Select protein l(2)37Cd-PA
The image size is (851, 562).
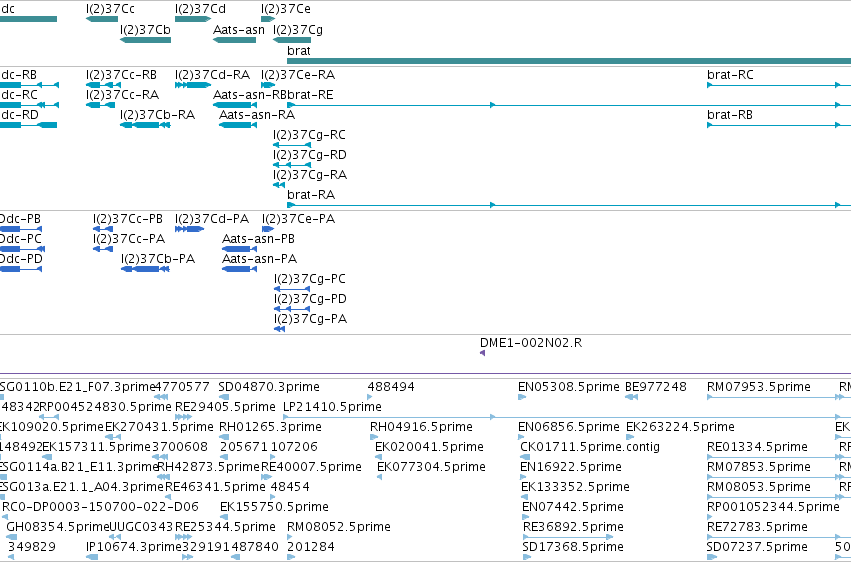189,229
